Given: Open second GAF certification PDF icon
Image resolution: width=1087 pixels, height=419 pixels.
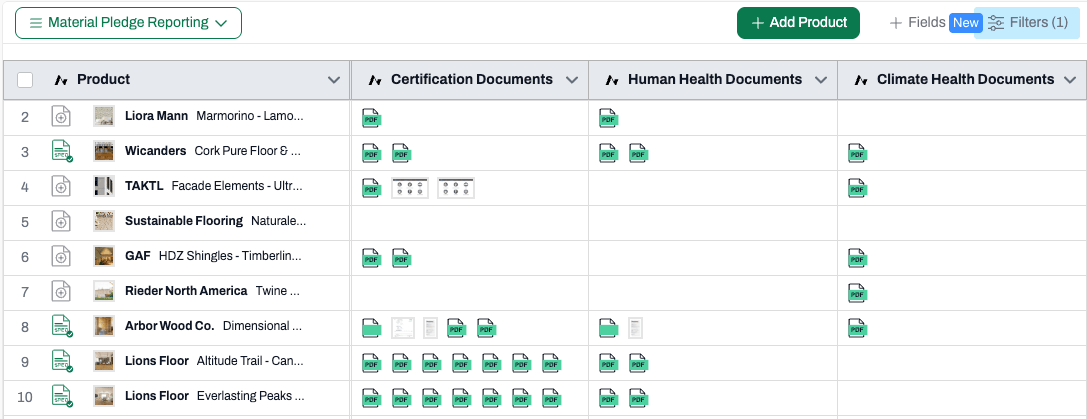Looking at the screenshot, I should click(x=402, y=258).
